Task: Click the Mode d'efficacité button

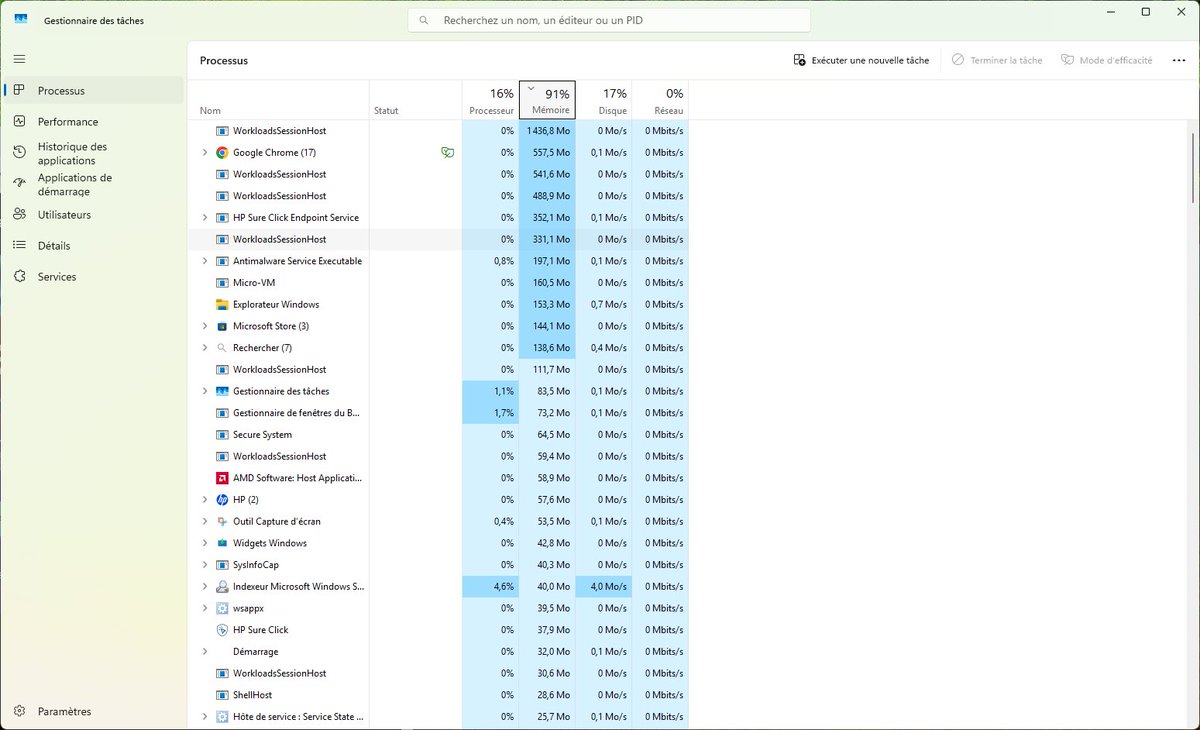Action: [x=1107, y=60]
